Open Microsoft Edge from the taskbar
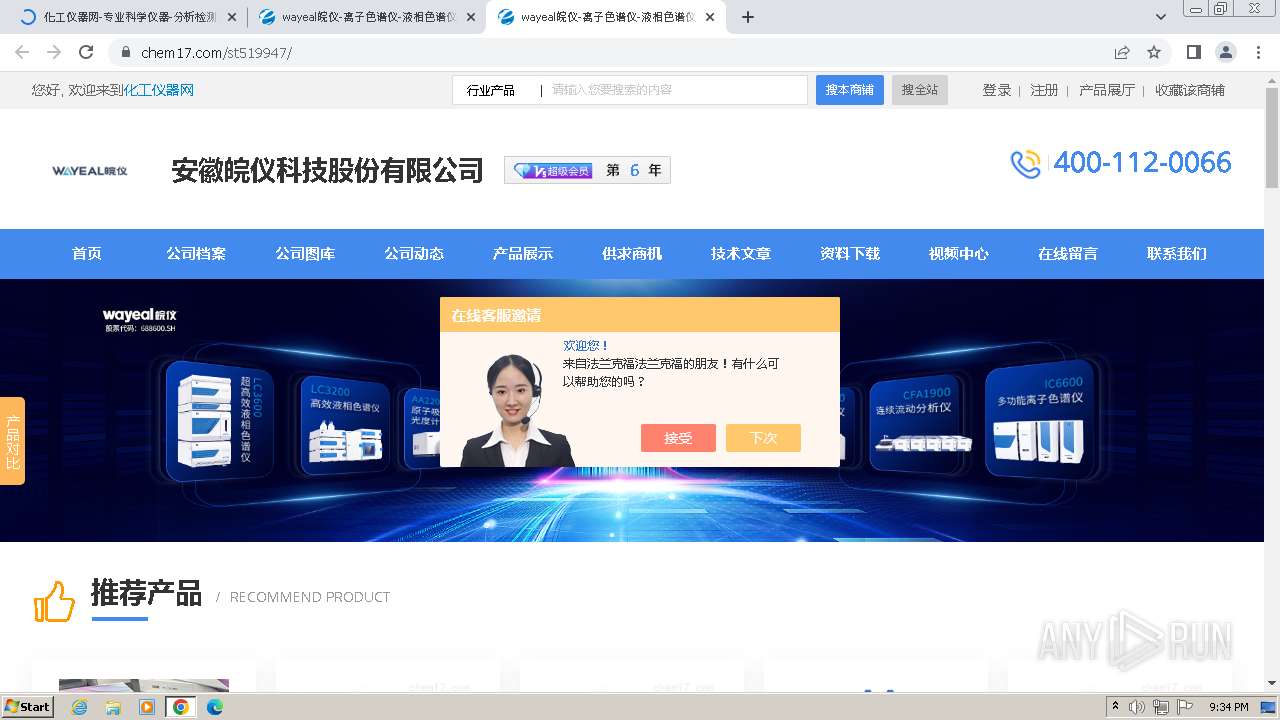Viewport: 1280px width, 720px height. (215, 707)
